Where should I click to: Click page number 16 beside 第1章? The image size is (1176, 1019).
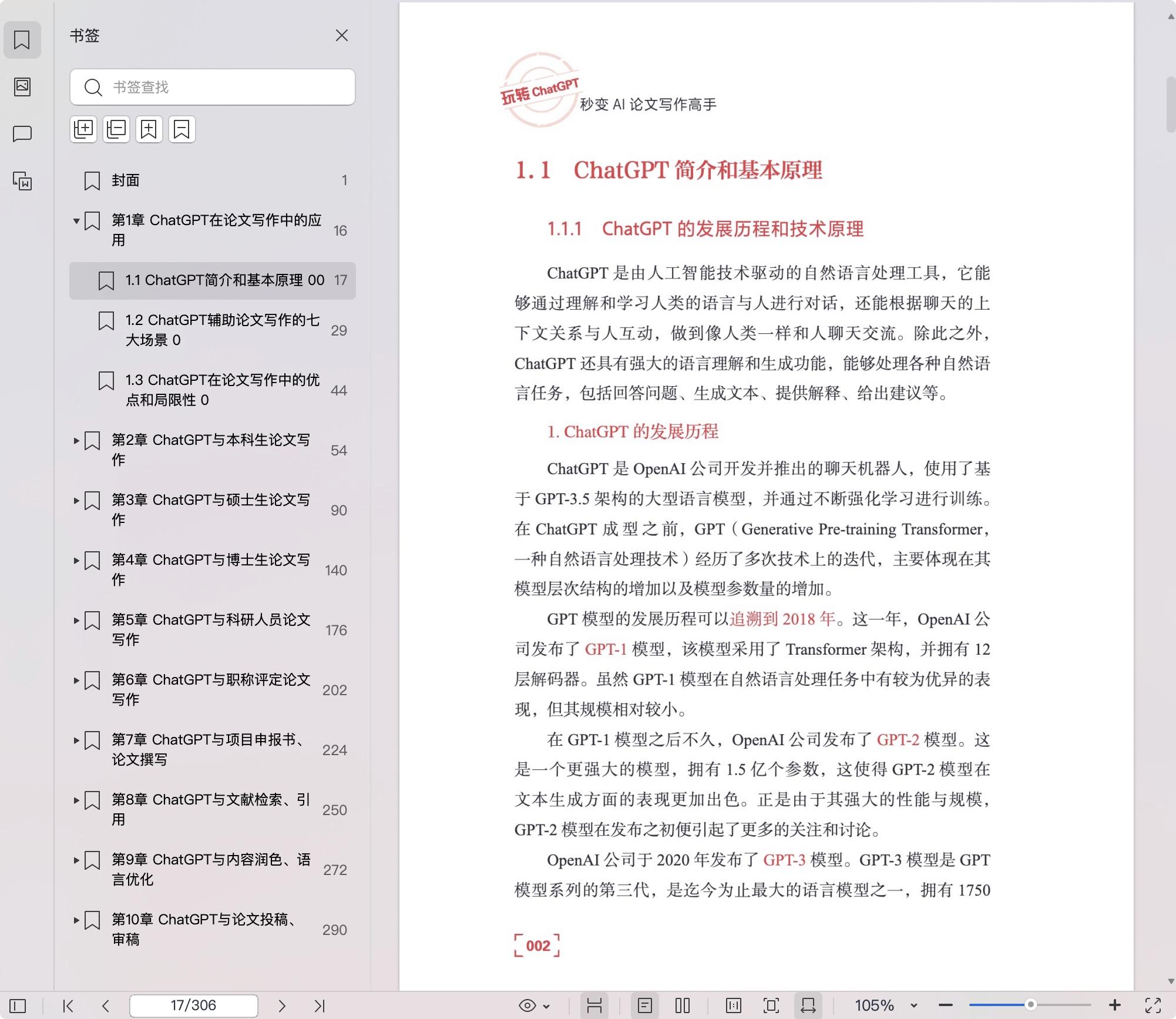click(340, 230)
